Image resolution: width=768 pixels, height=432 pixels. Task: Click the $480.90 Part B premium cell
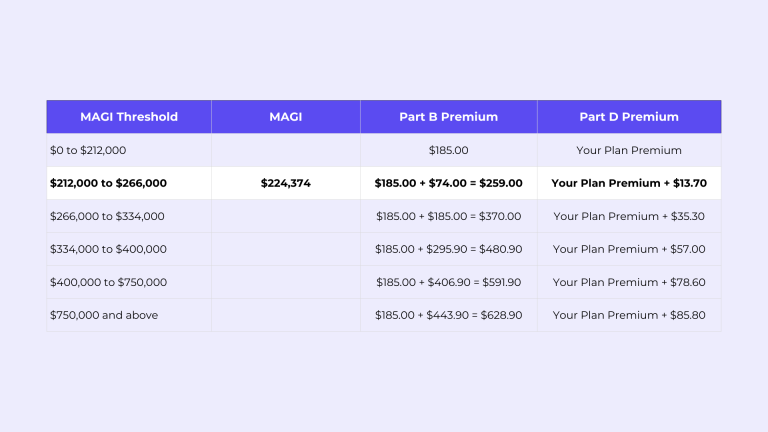449,249
